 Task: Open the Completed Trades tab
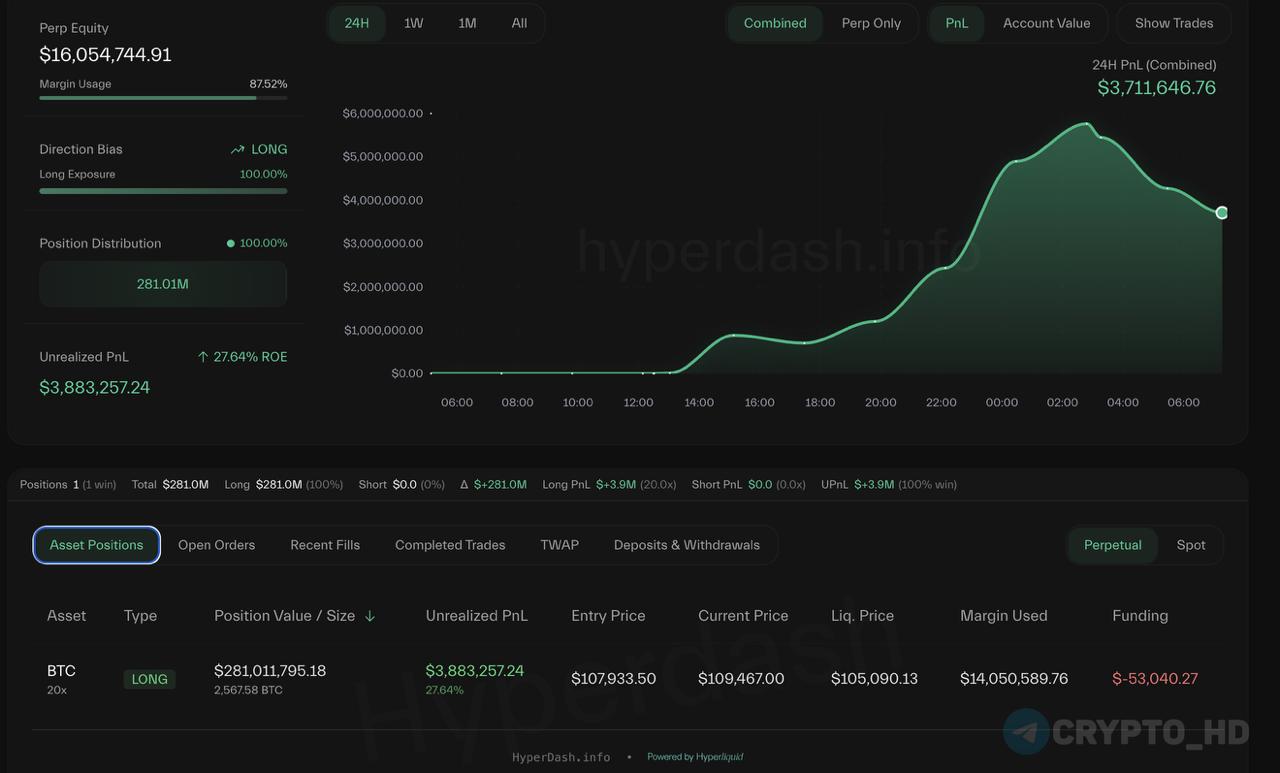[450, 545]
